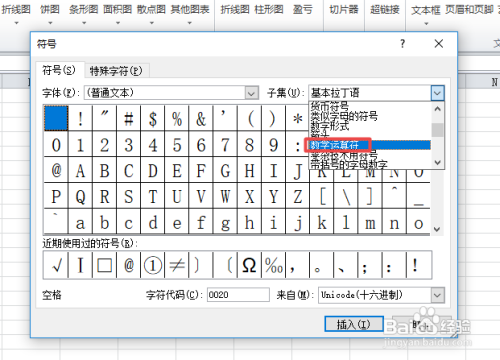Select the * symbol in the grid

point(297,119)
